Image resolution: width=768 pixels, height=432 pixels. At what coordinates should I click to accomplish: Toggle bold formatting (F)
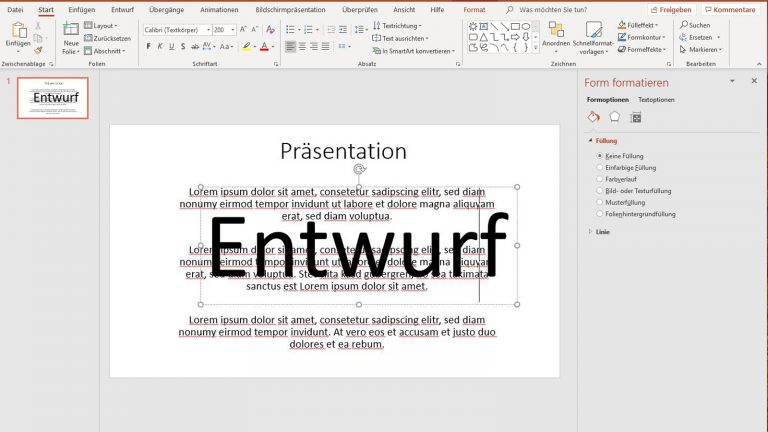pyautogui.click(x=148, y=47)
